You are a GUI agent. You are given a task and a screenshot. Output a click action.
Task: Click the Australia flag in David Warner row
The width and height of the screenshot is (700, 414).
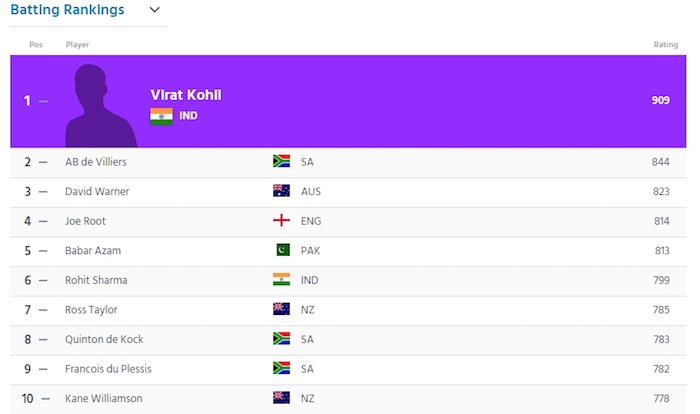(281, 191)
